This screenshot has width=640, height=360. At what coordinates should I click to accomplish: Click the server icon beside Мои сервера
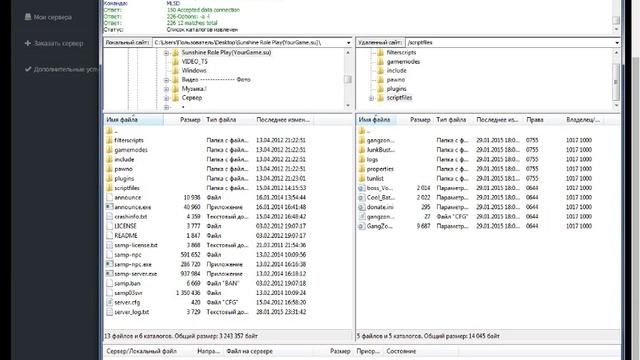28,17
